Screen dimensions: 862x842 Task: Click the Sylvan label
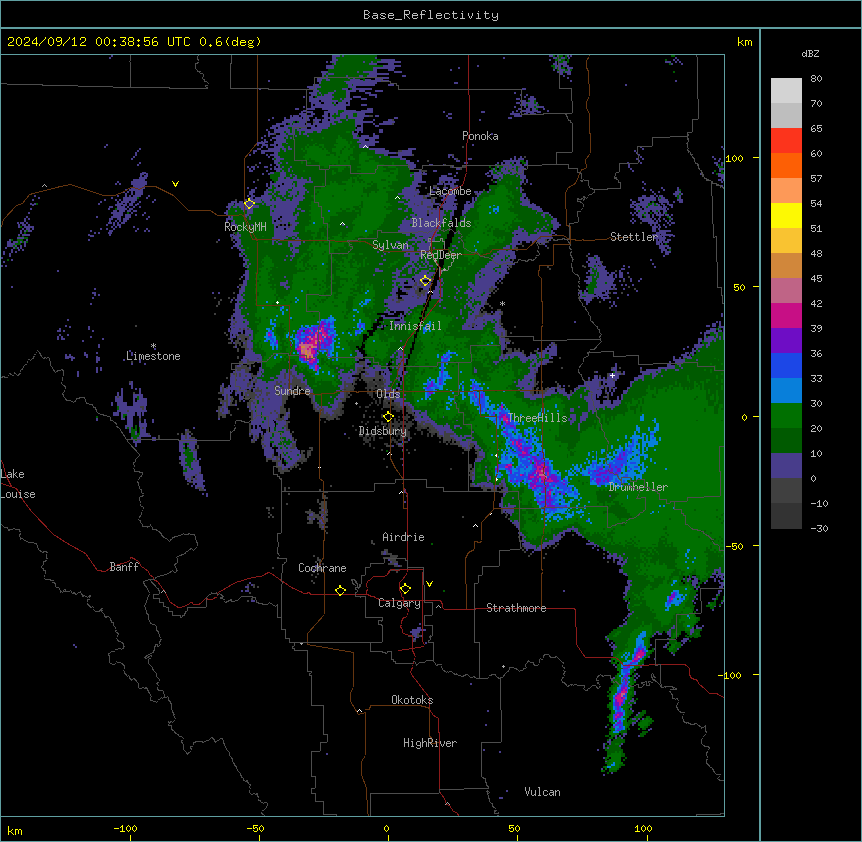[x=390, y=245]
